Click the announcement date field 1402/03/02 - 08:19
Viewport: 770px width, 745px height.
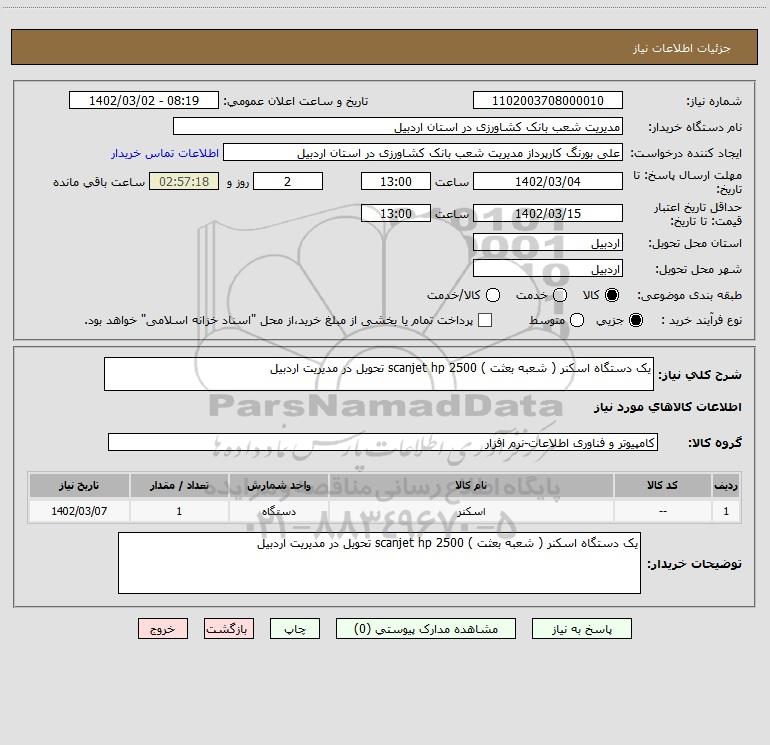144,100
